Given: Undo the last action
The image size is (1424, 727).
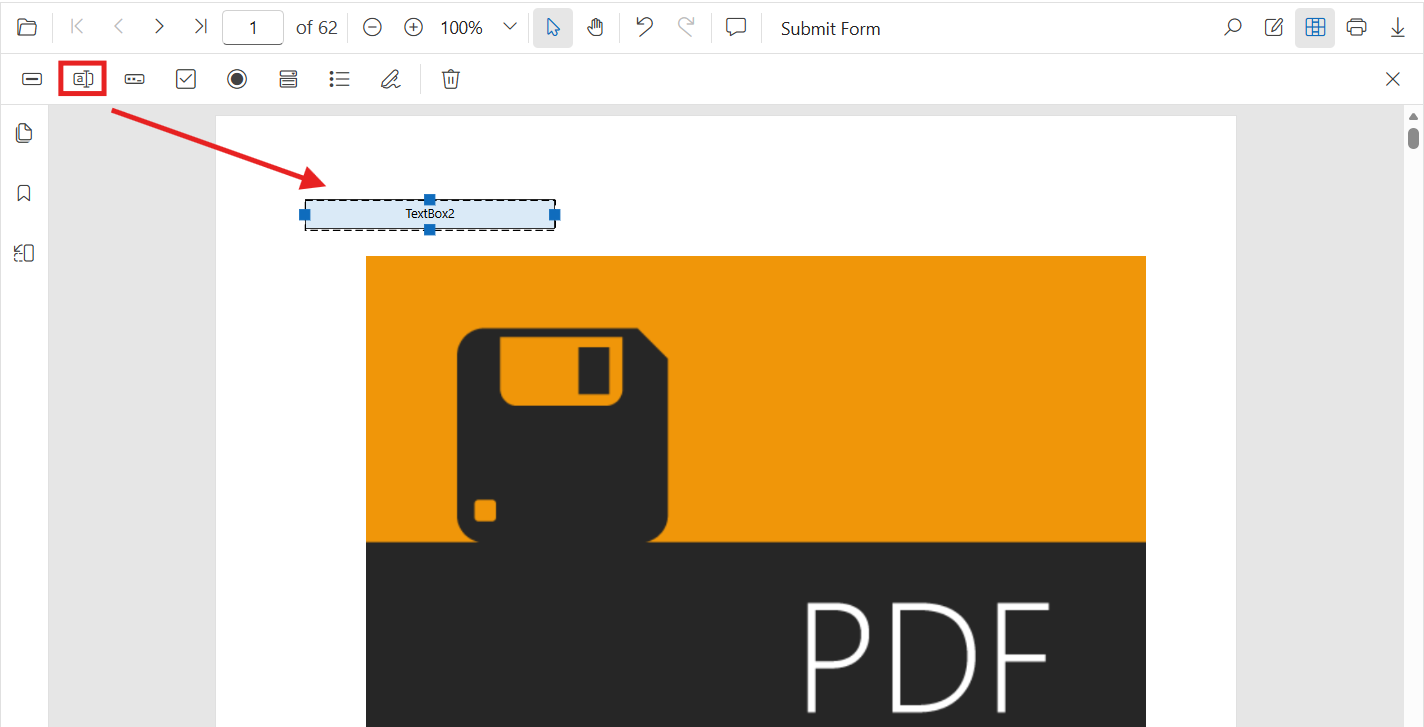Looking at the screenshot, I should (x=645, y=27).
